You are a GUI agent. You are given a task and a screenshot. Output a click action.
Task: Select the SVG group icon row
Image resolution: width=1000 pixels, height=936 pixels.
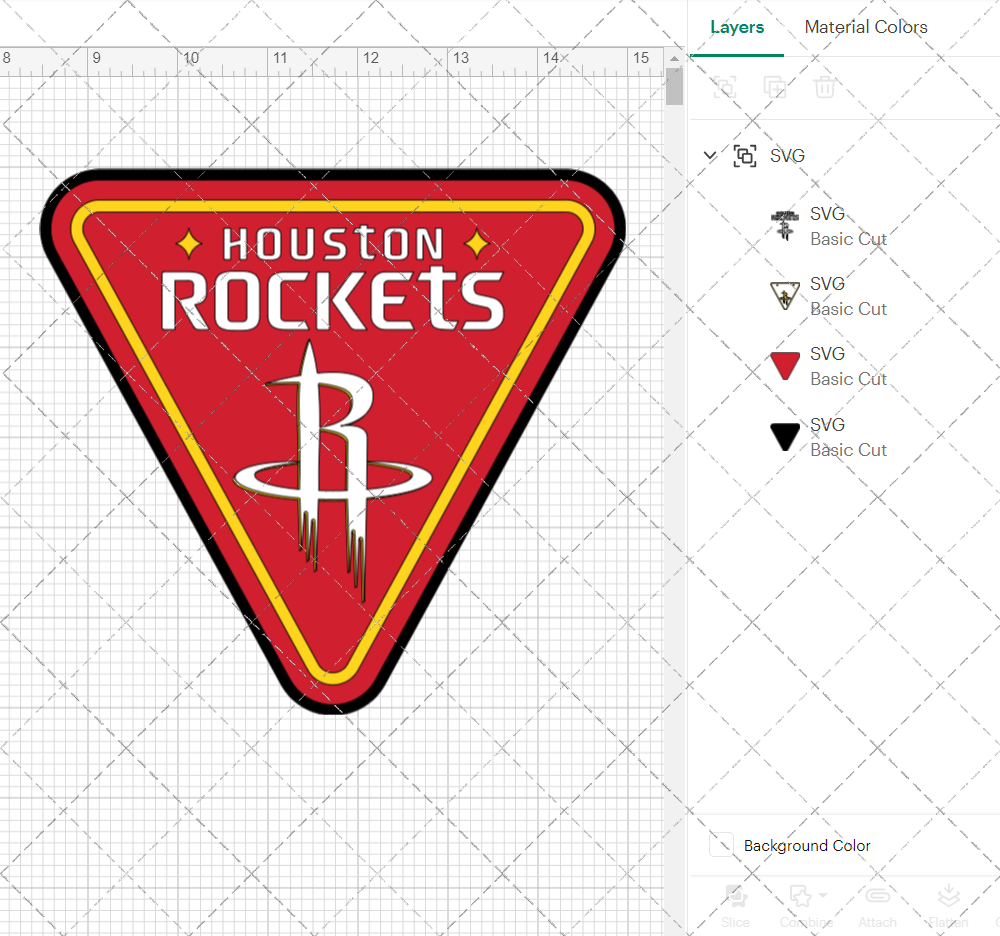[x=744, y=156]
